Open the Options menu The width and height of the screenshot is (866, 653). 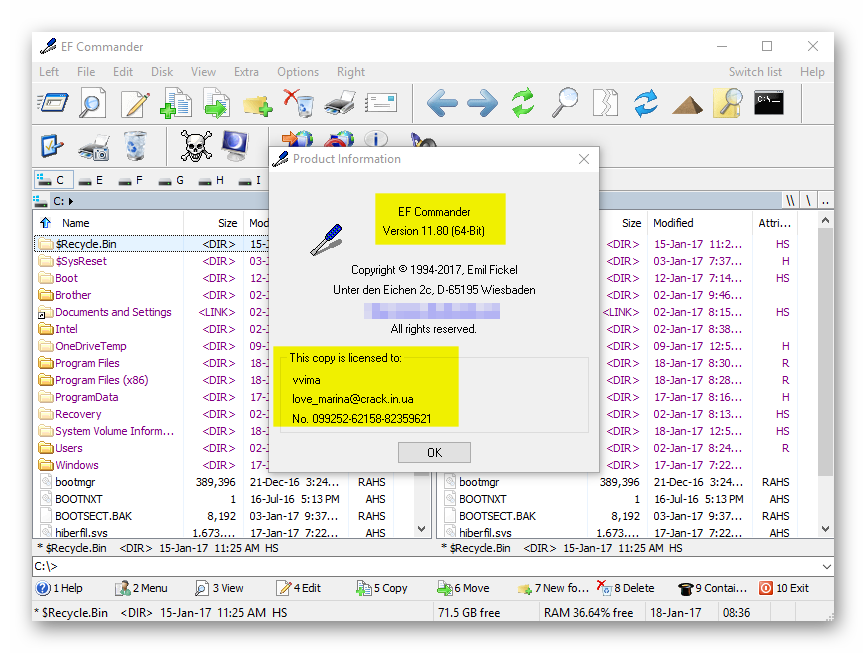pos(298,72)
